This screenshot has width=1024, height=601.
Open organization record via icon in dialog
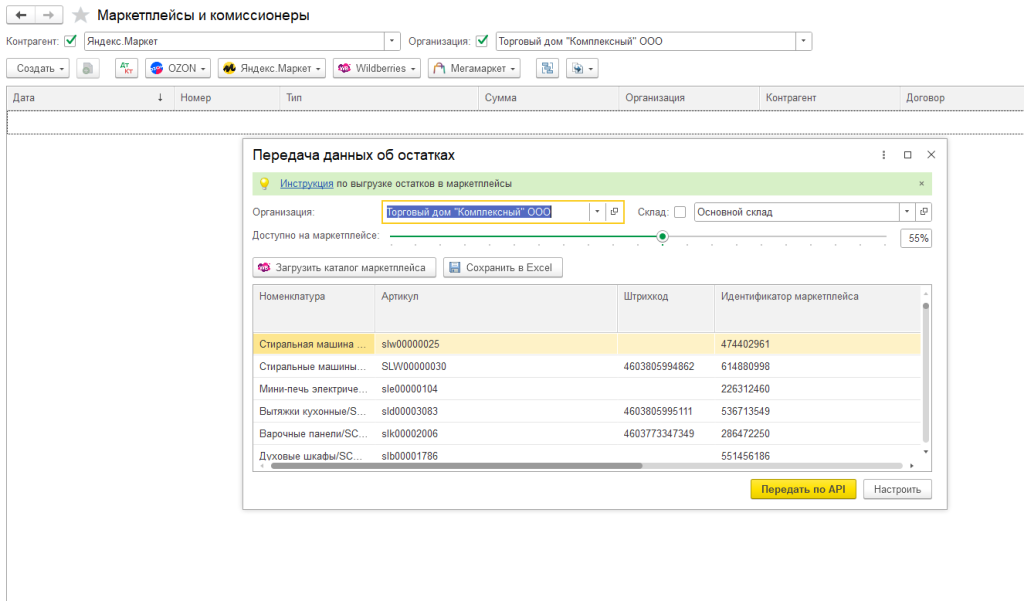click(x=615, y=212)
